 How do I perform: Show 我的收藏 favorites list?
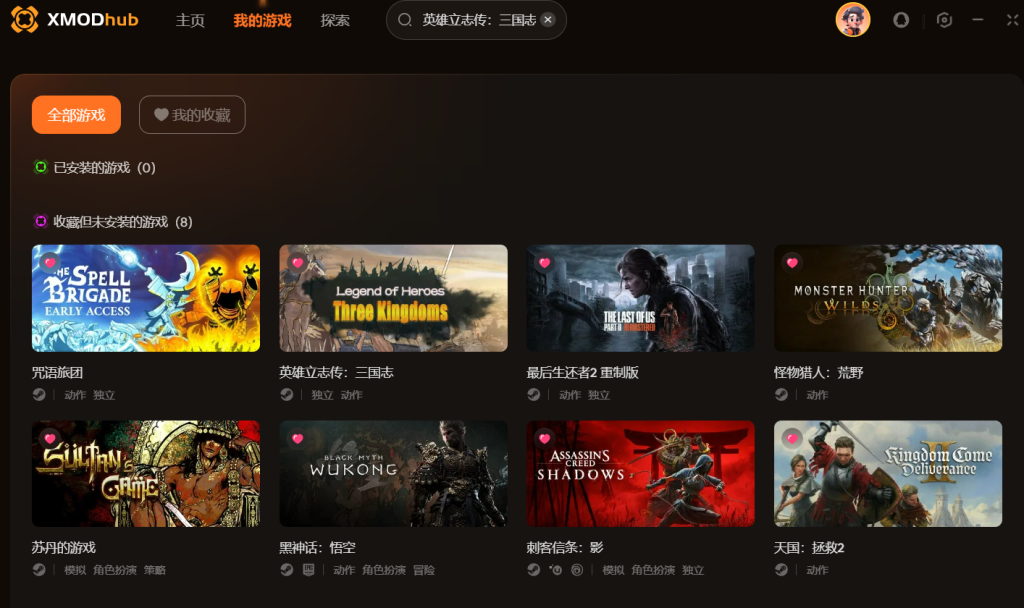pos(192,115)
